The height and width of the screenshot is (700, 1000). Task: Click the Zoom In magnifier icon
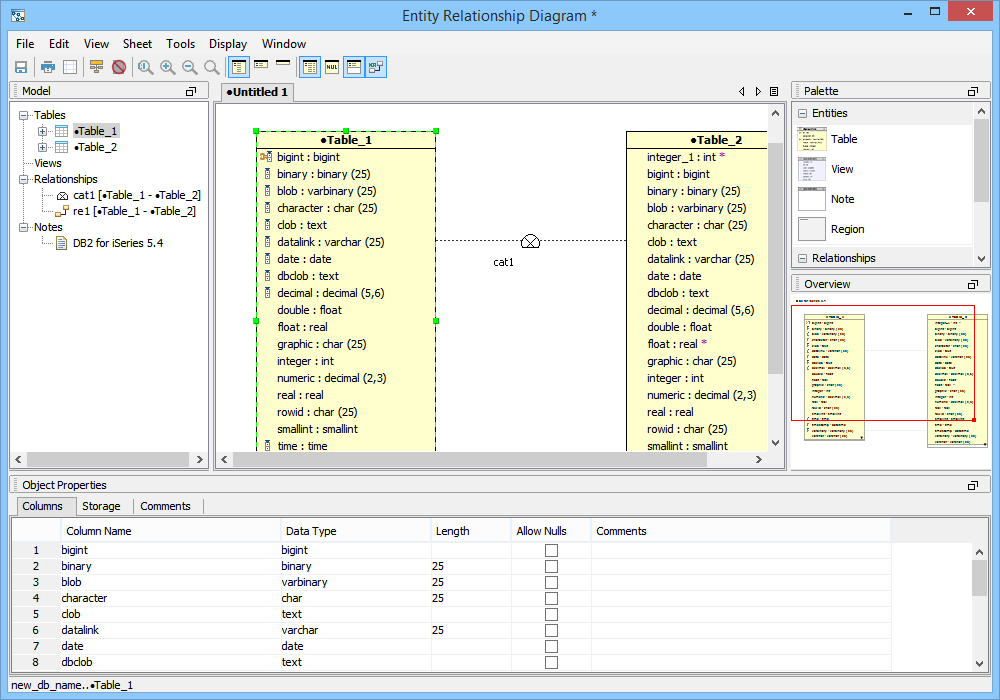point(167,67)
